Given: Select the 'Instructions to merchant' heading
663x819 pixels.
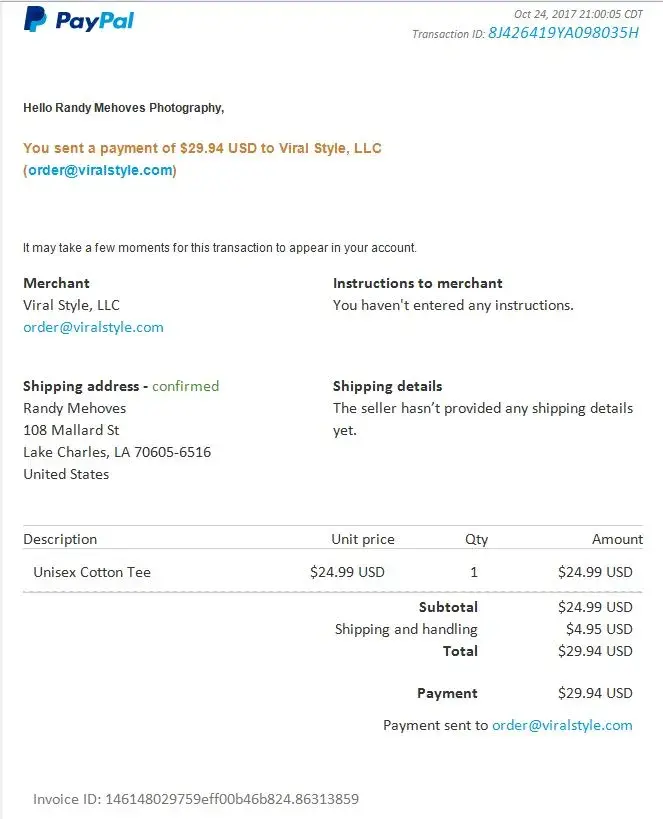Looking at the screenshot, I should pos(417,283).
